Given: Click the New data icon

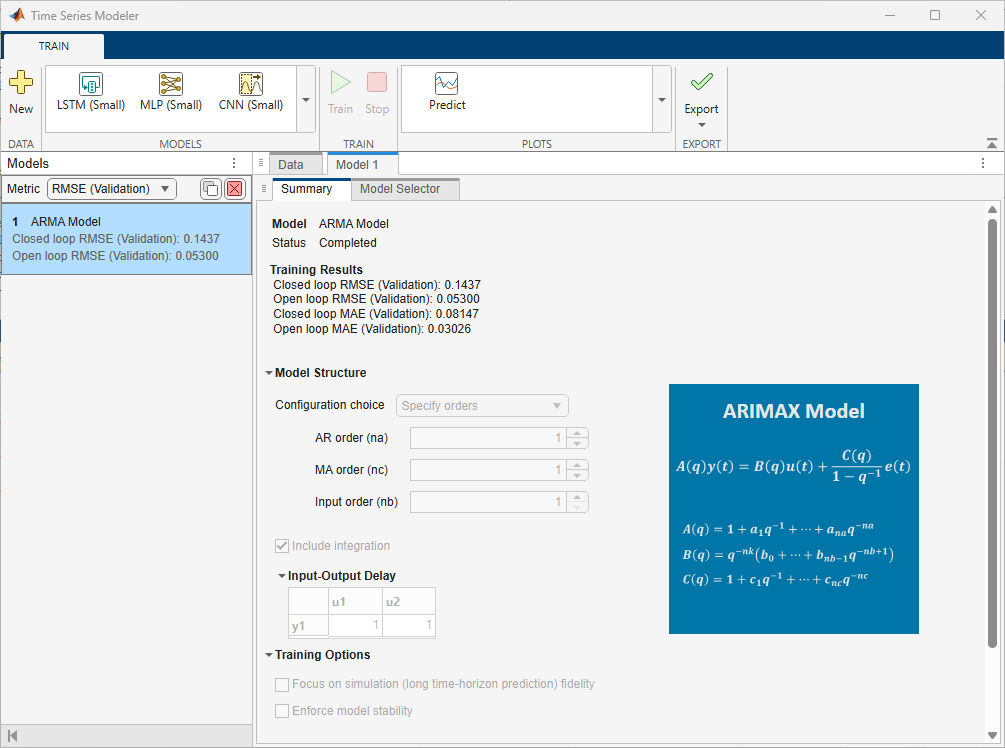Looking at the screenshot, I should (x=21, y=85).
